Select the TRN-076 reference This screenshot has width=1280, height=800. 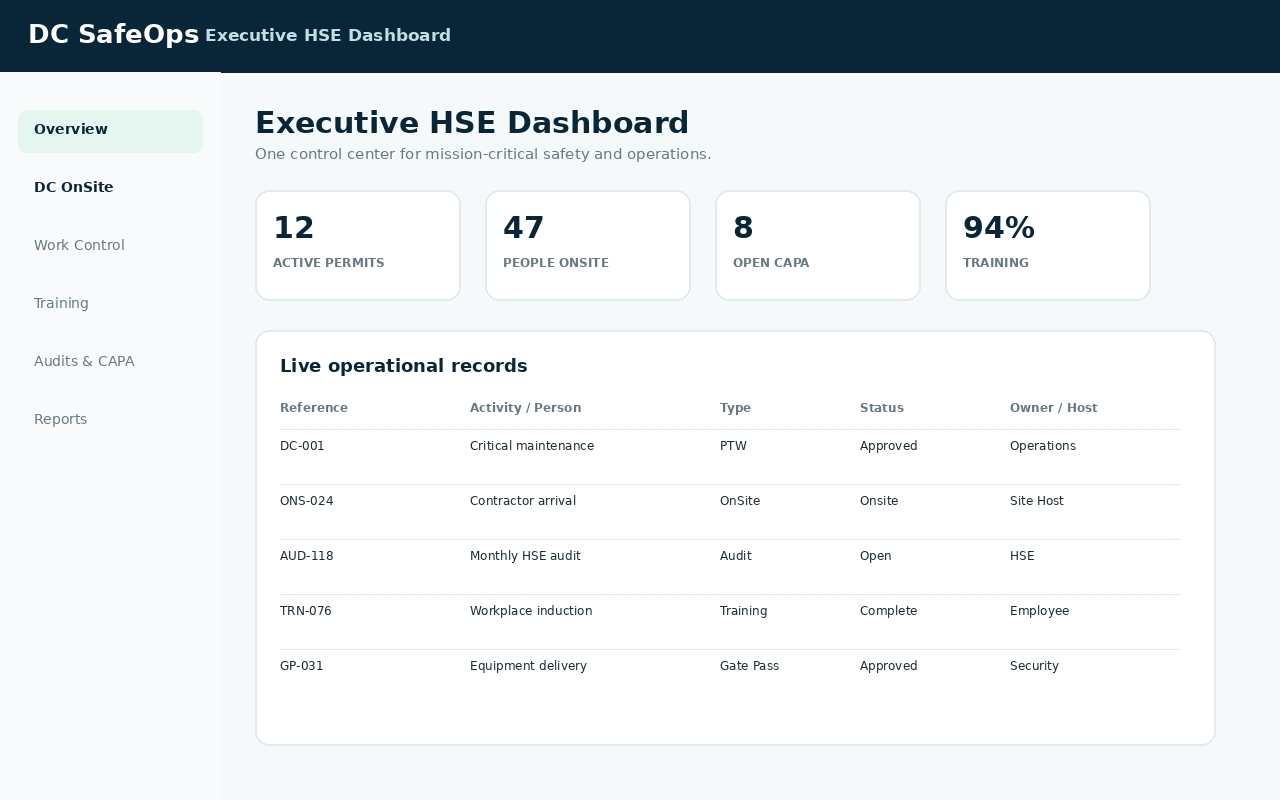click(306, 611)
